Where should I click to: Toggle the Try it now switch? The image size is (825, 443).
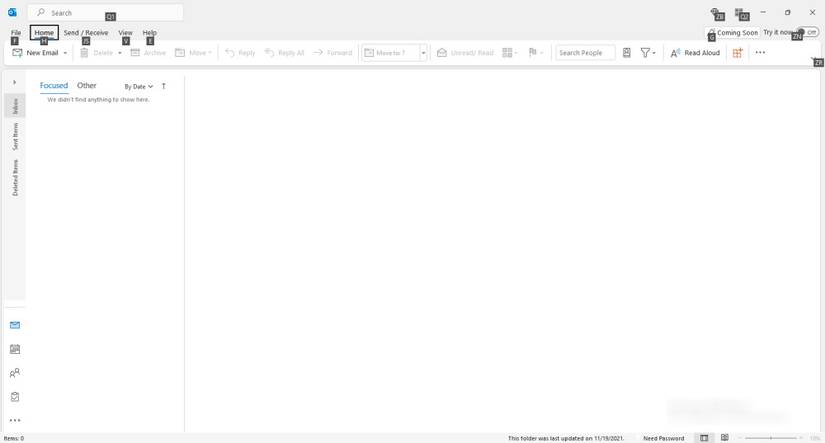(x=808, y=33)
